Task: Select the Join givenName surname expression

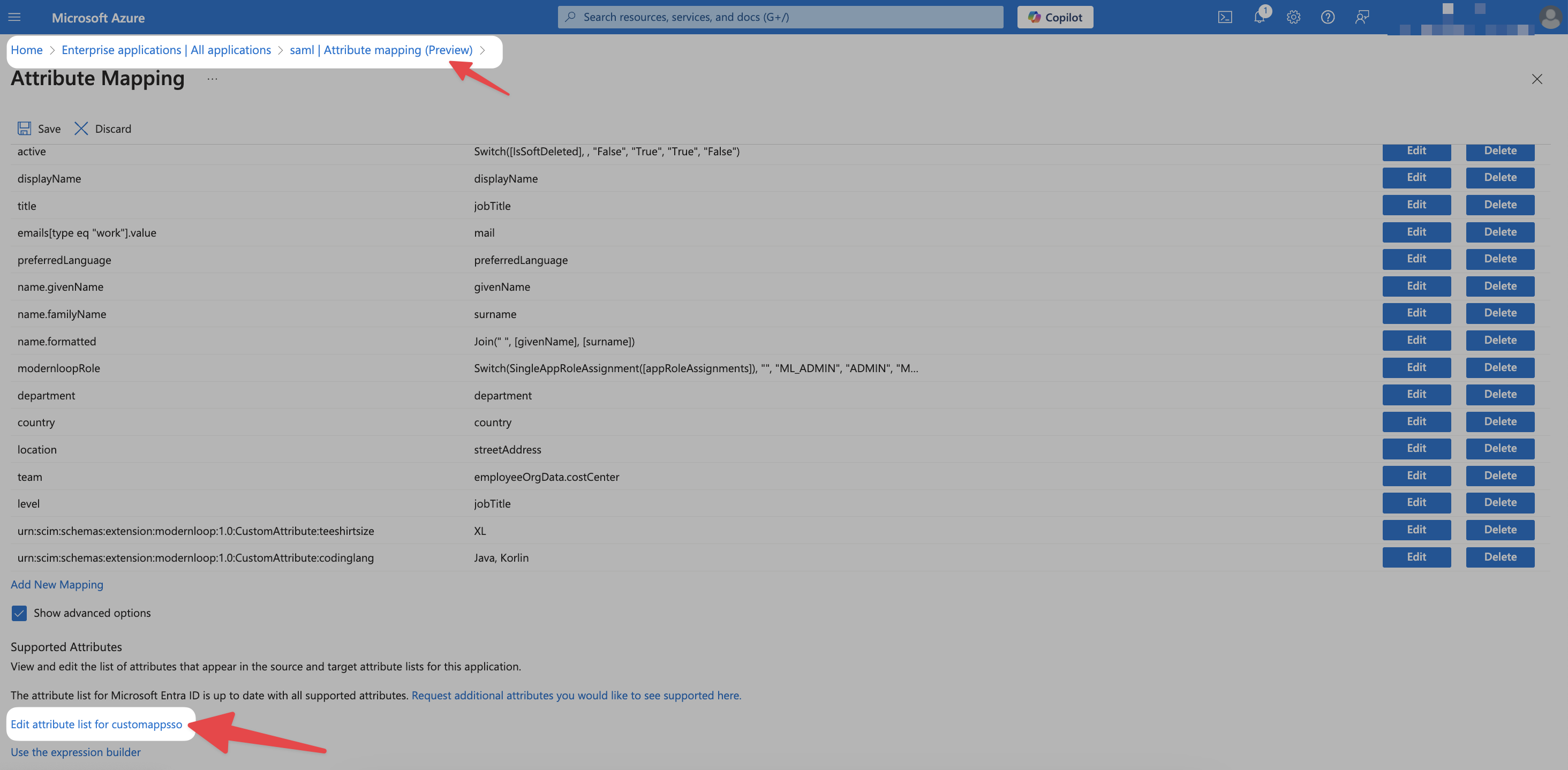Action: (x=554, y=342)
